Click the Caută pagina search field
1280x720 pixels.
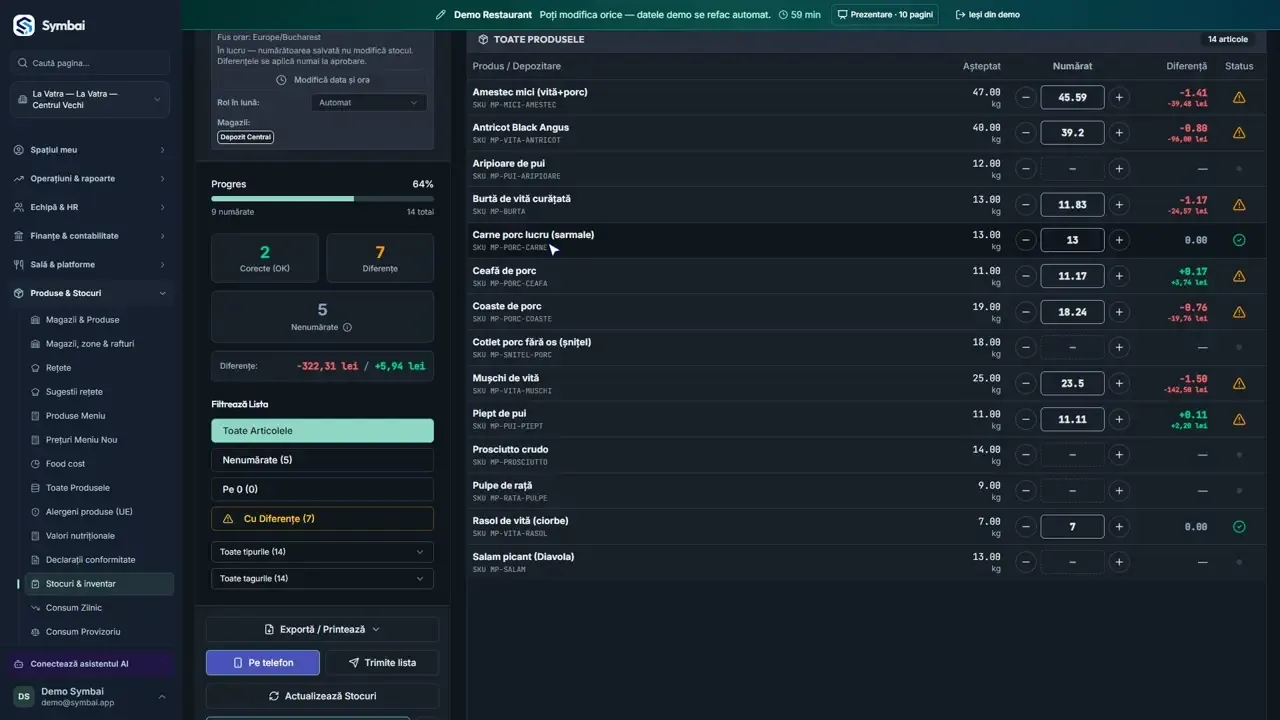90,63
